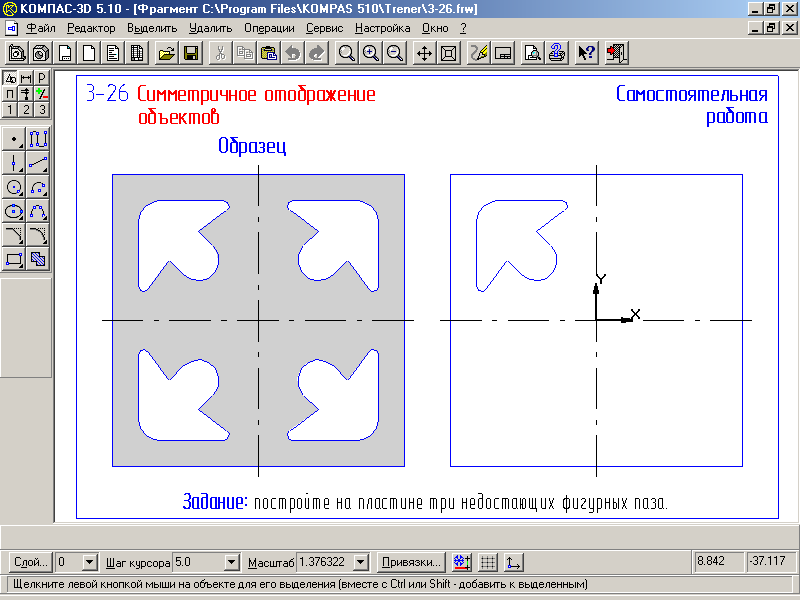Open the Настройка menu
800x600 pixels.
[x=383, y=28]
